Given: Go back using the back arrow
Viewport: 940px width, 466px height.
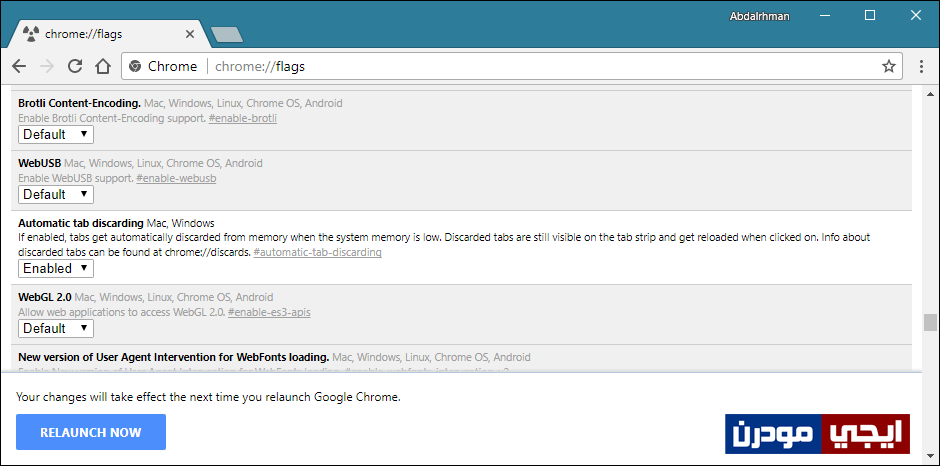Looking at the screenshot, I should (19, 66).
